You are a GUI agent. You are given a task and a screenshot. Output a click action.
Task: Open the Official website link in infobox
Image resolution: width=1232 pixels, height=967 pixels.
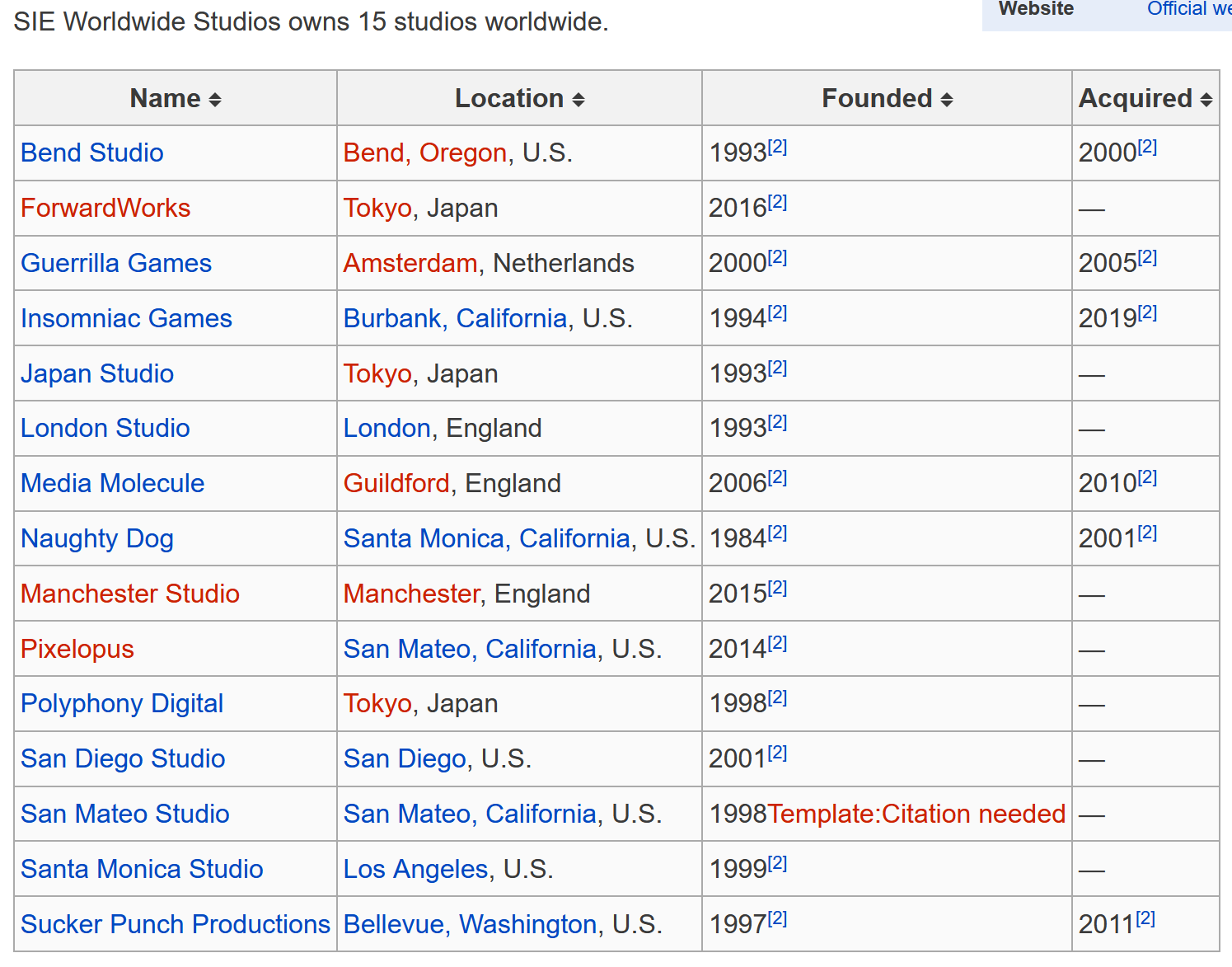pyautogui.click(x=1189, y=9)
